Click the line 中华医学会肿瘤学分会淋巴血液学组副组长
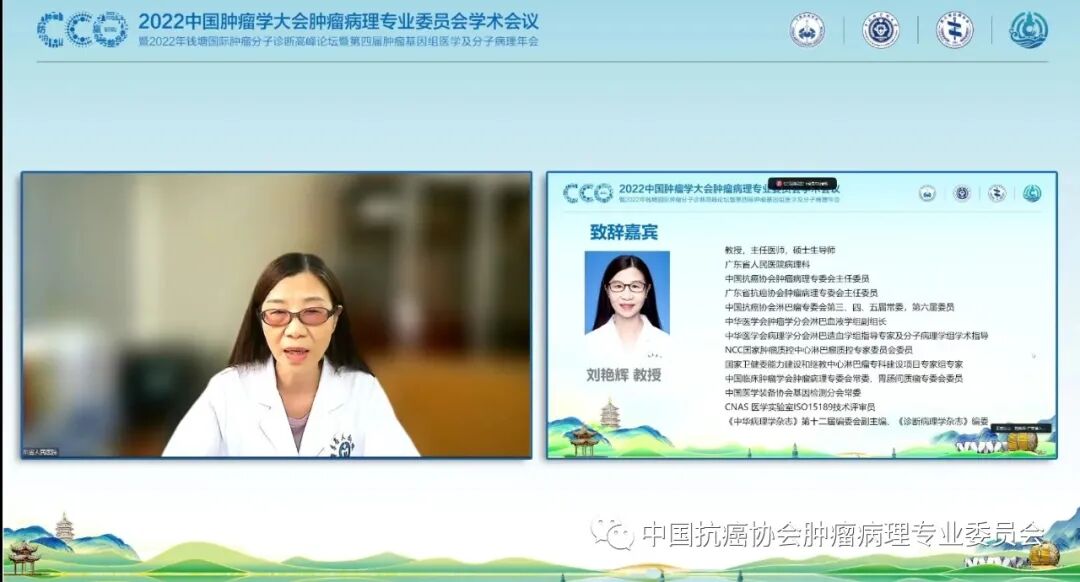Screen dimensions: 1080x582 805,322
